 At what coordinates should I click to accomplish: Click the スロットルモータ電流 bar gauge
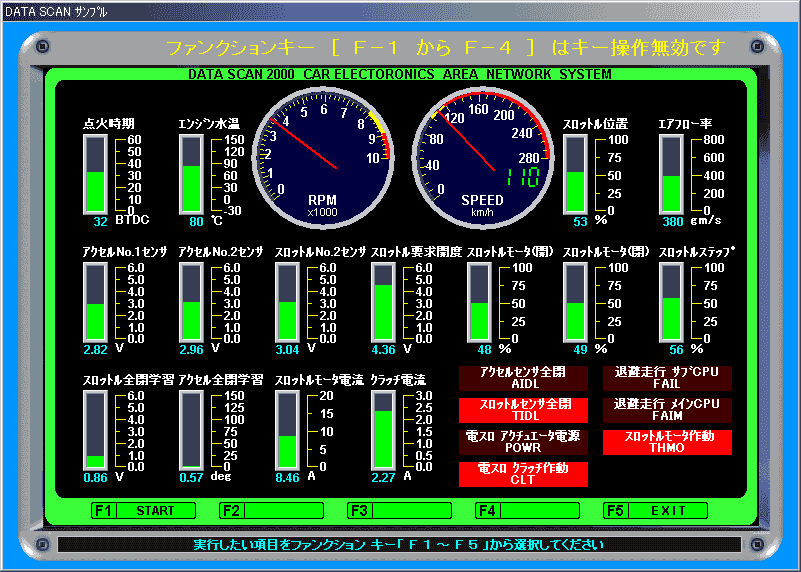click(288, 431)
